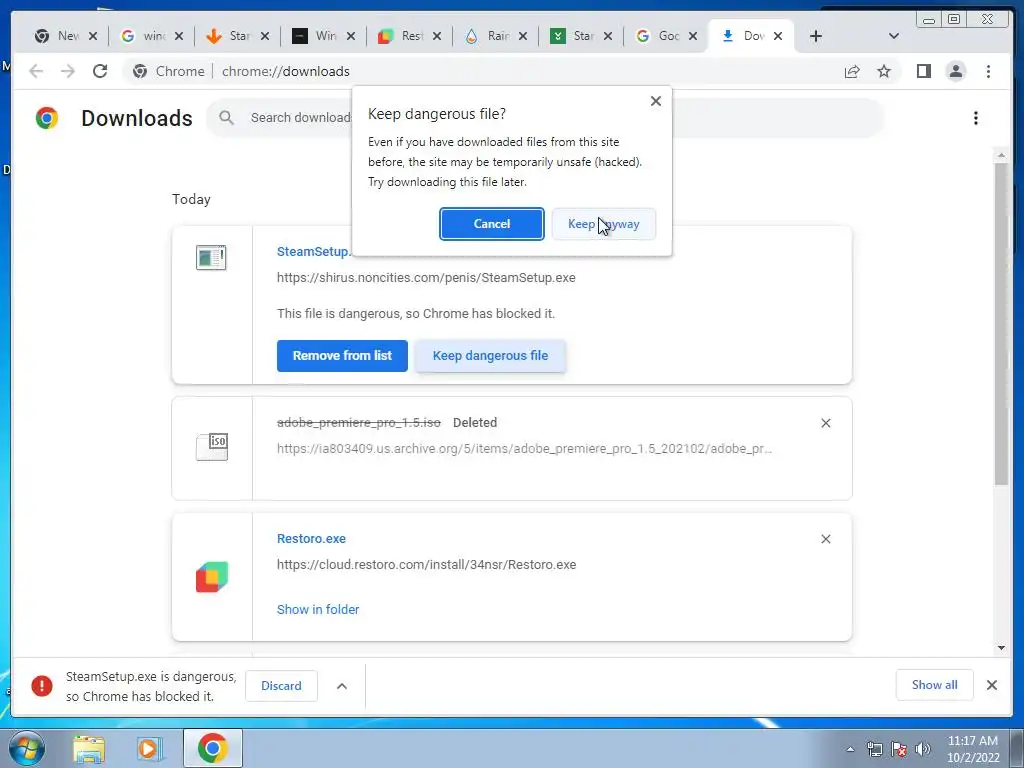Click Discard in the download bar
1024x768 pixels.
pyautogui.click(x=281, y=686)
